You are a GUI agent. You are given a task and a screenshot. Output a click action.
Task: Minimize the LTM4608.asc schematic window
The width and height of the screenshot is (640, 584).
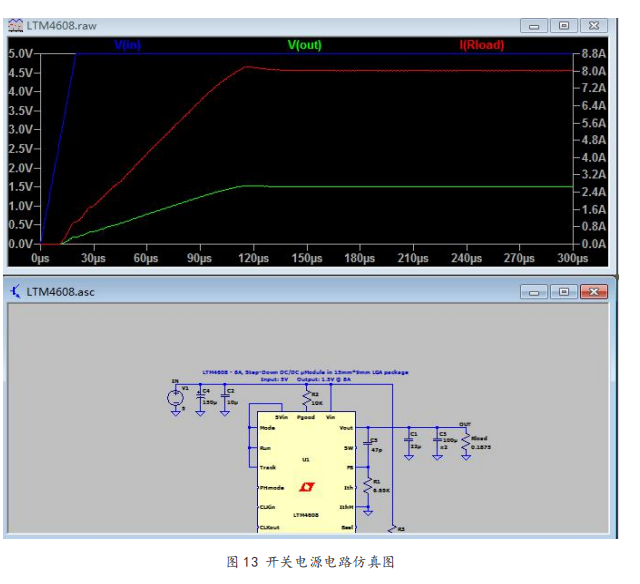(x=534, y=292)
